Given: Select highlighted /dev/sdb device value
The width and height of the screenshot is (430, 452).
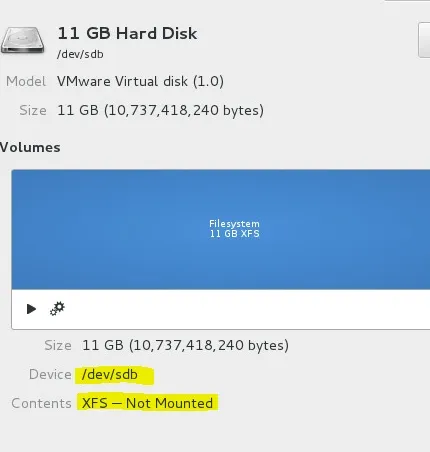Looking at the screenshot, I should click(110, 375).
